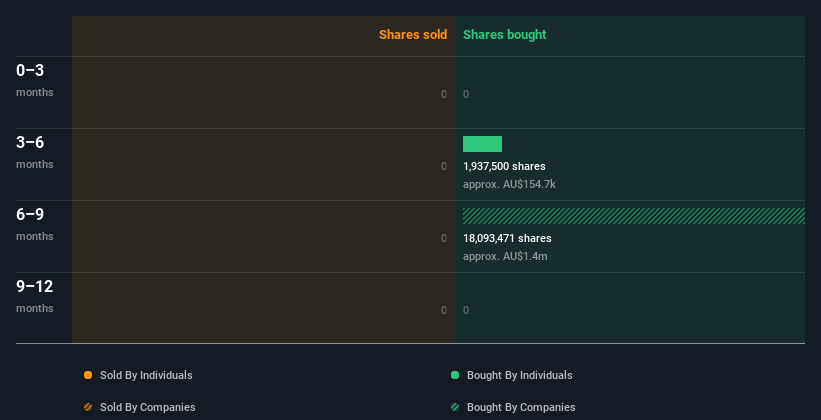Click the 9–12 months row label
Screen dimensions: 821x420
[x=35, y=296]
